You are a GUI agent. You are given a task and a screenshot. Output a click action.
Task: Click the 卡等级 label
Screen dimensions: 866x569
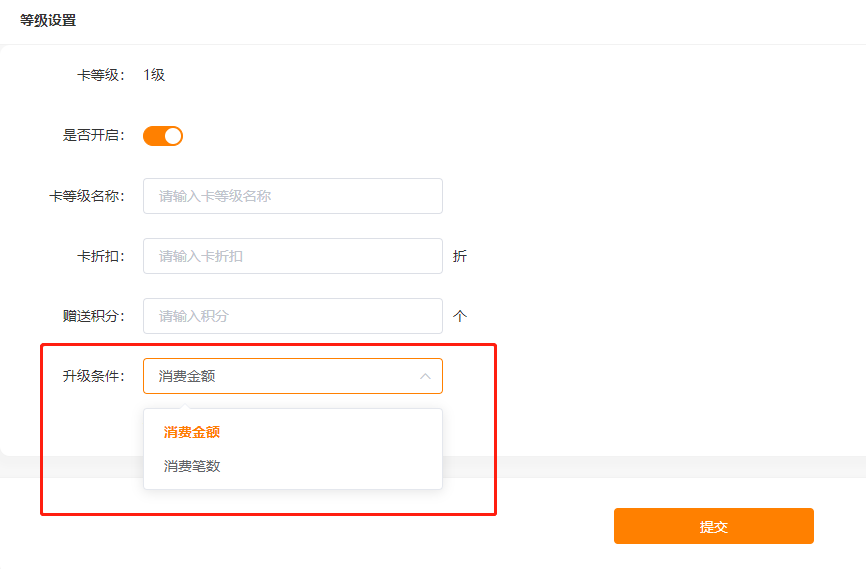point(101,75)
